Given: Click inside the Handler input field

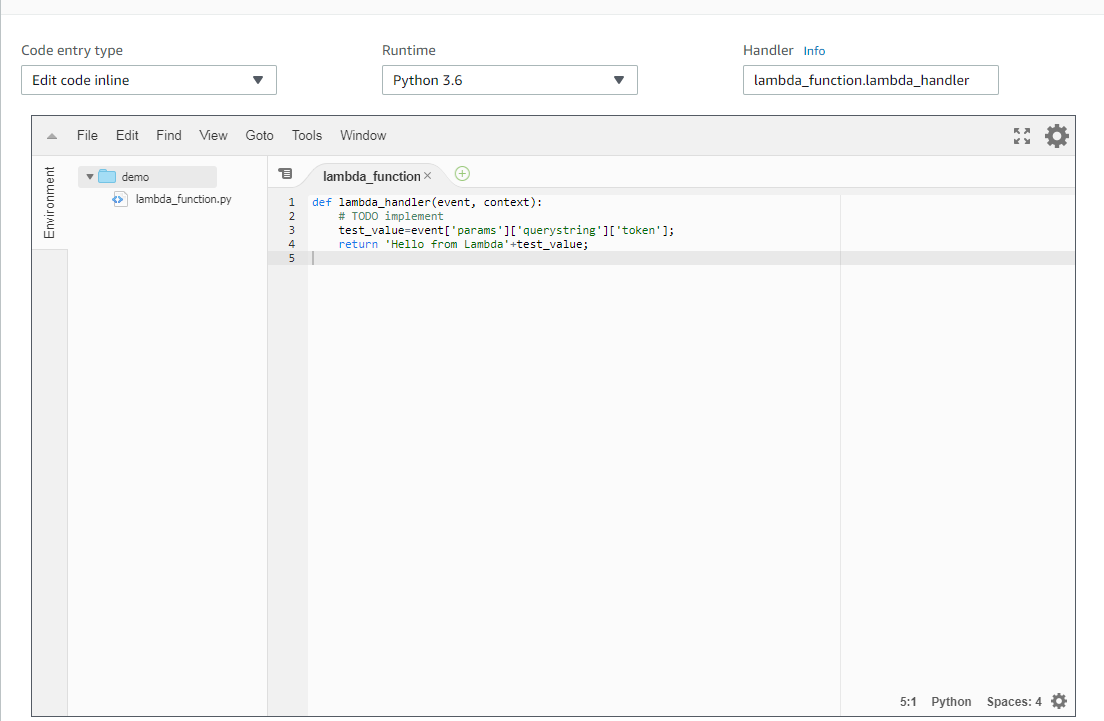Looking at the screenshot, I should coord(870,80).
